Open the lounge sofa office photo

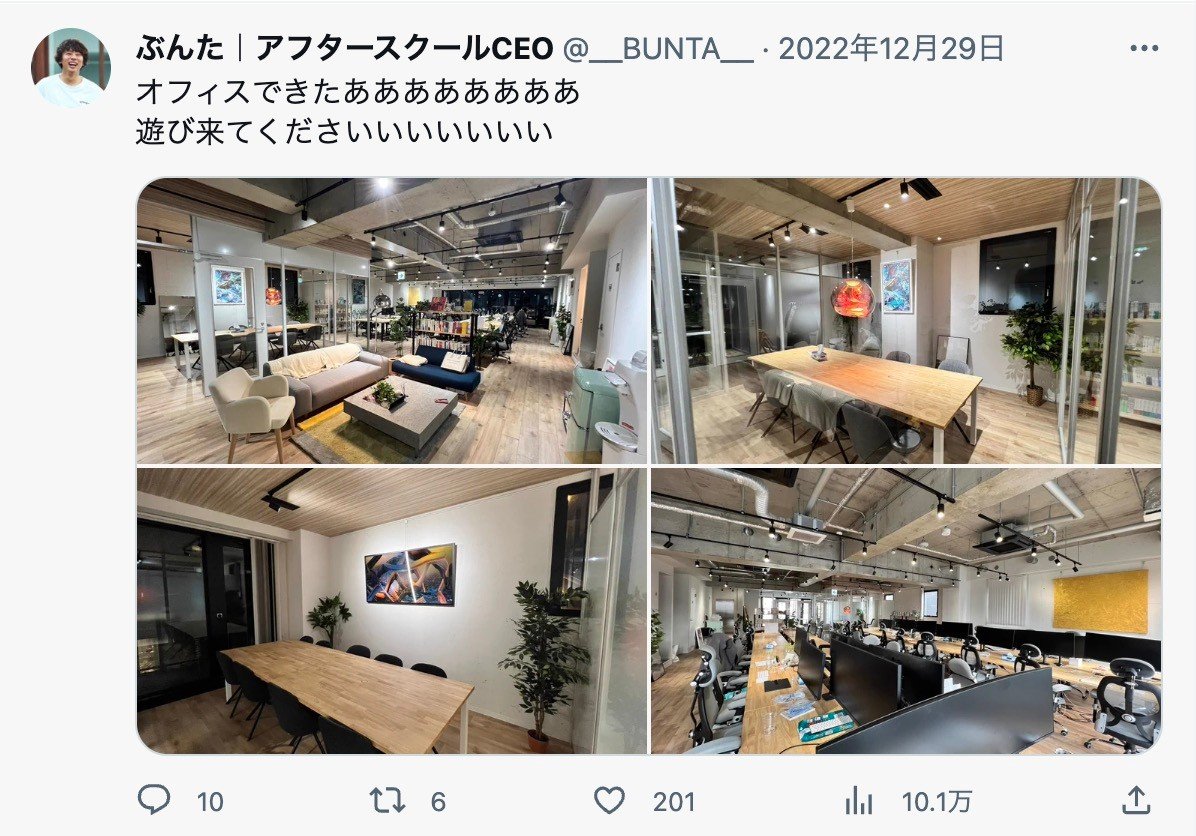pos(391,321)
